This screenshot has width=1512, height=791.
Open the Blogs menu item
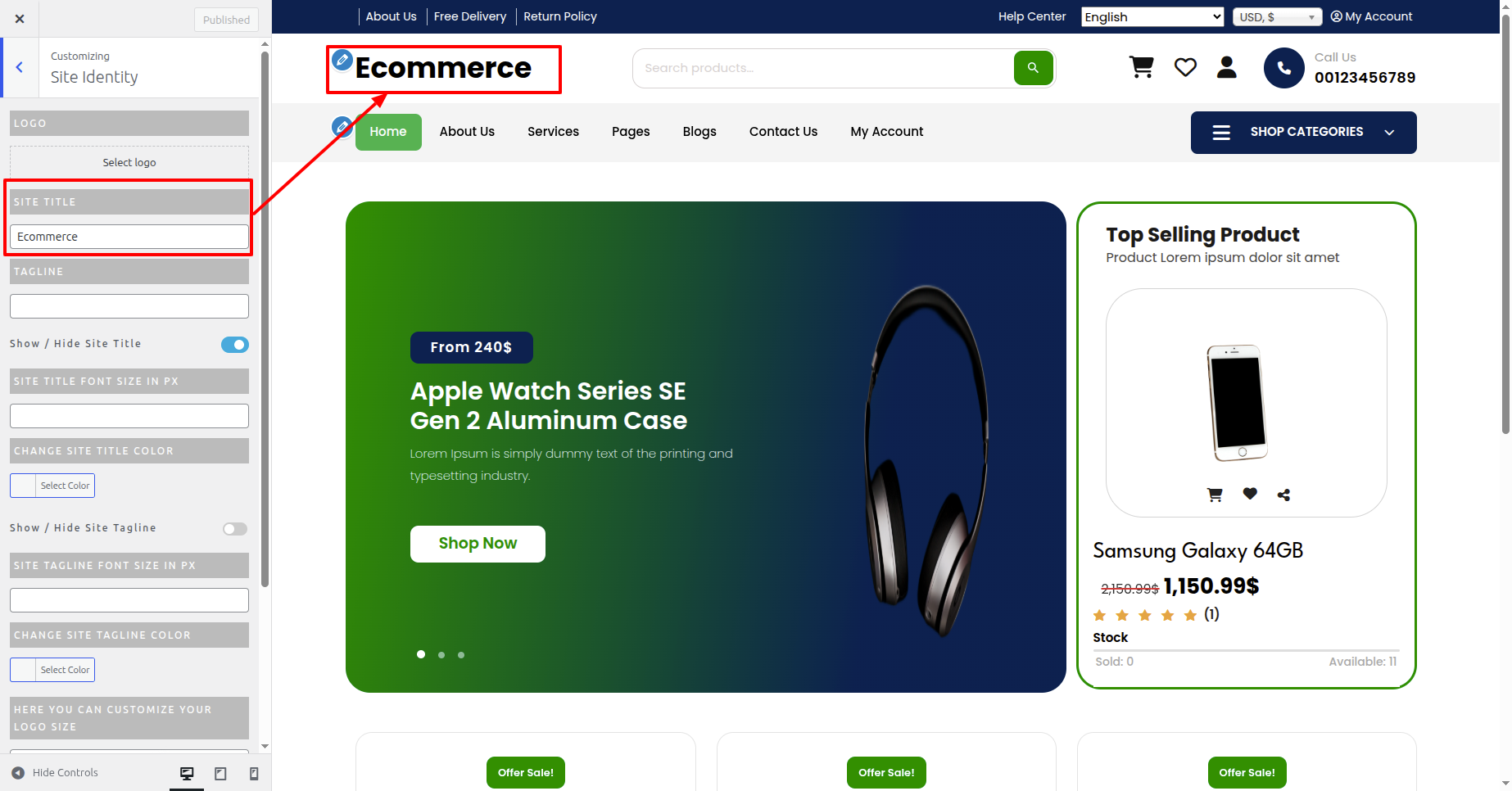[x=699, y=132]
